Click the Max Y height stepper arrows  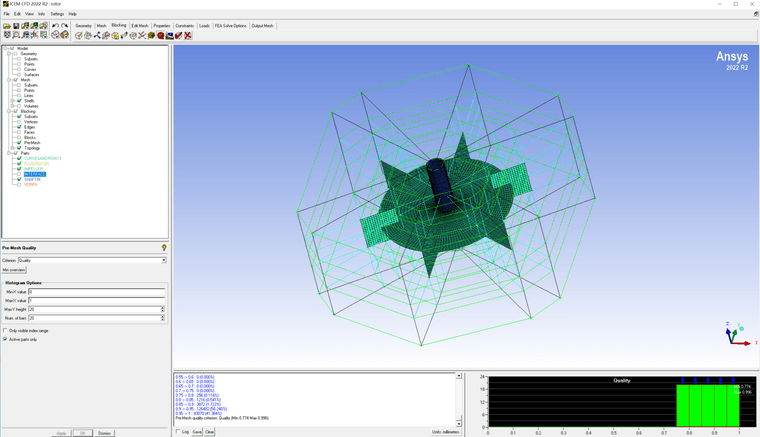pyautogui.click(x=162, y=309)
